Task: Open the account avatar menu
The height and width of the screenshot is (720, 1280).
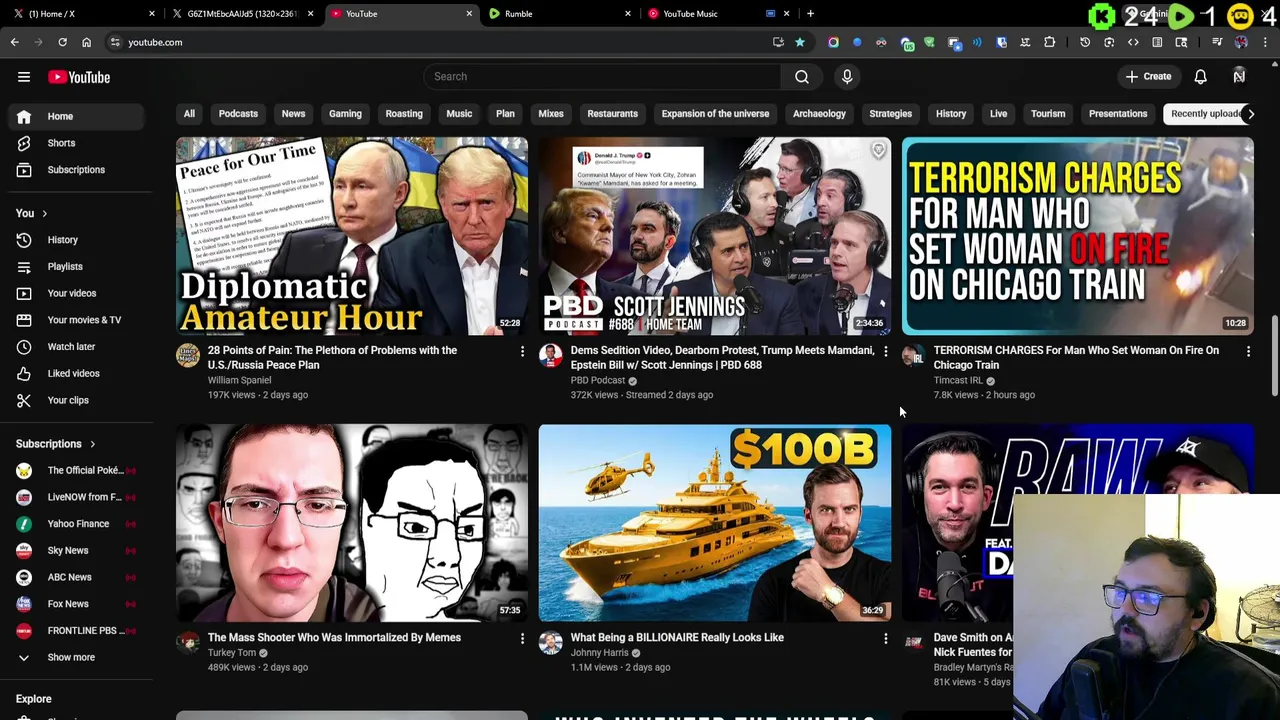Action: [1239, 76]
